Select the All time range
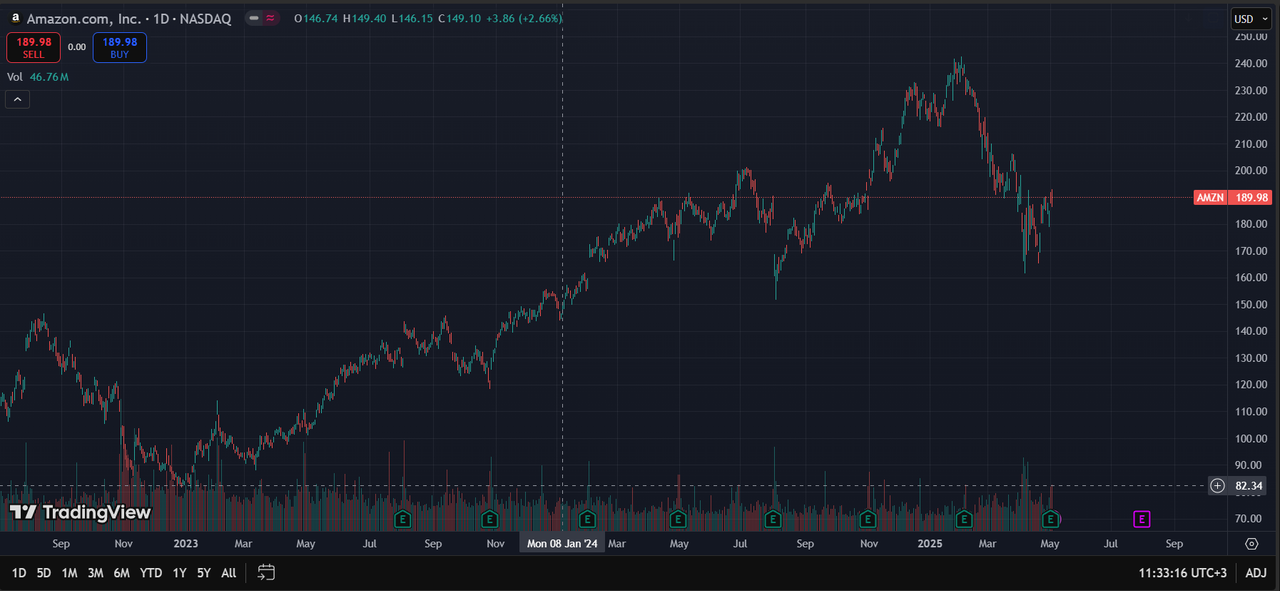The height and width of the screenshot is (591, 1280). click(x=229, y=573)
